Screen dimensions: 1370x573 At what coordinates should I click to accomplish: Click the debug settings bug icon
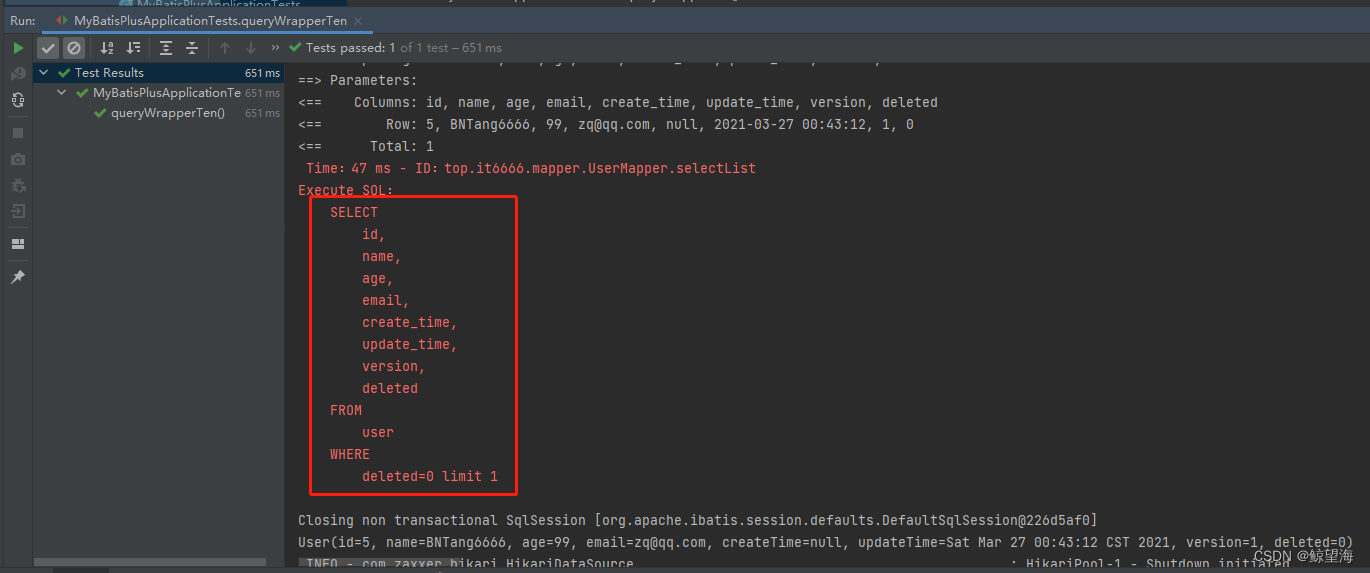click(x=18, y=185)
